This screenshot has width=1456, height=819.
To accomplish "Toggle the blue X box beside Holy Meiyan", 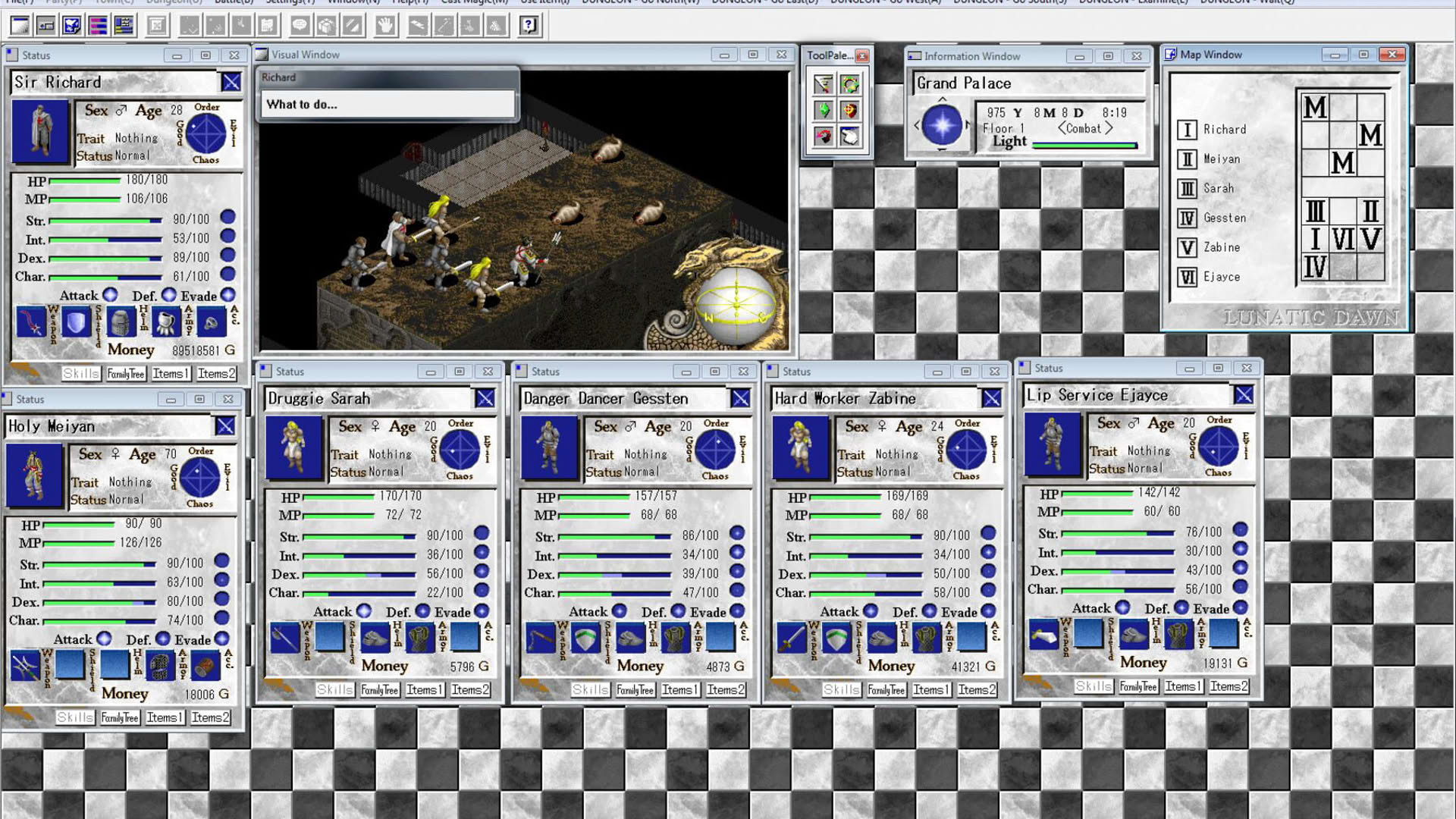I will coord(225,425).
